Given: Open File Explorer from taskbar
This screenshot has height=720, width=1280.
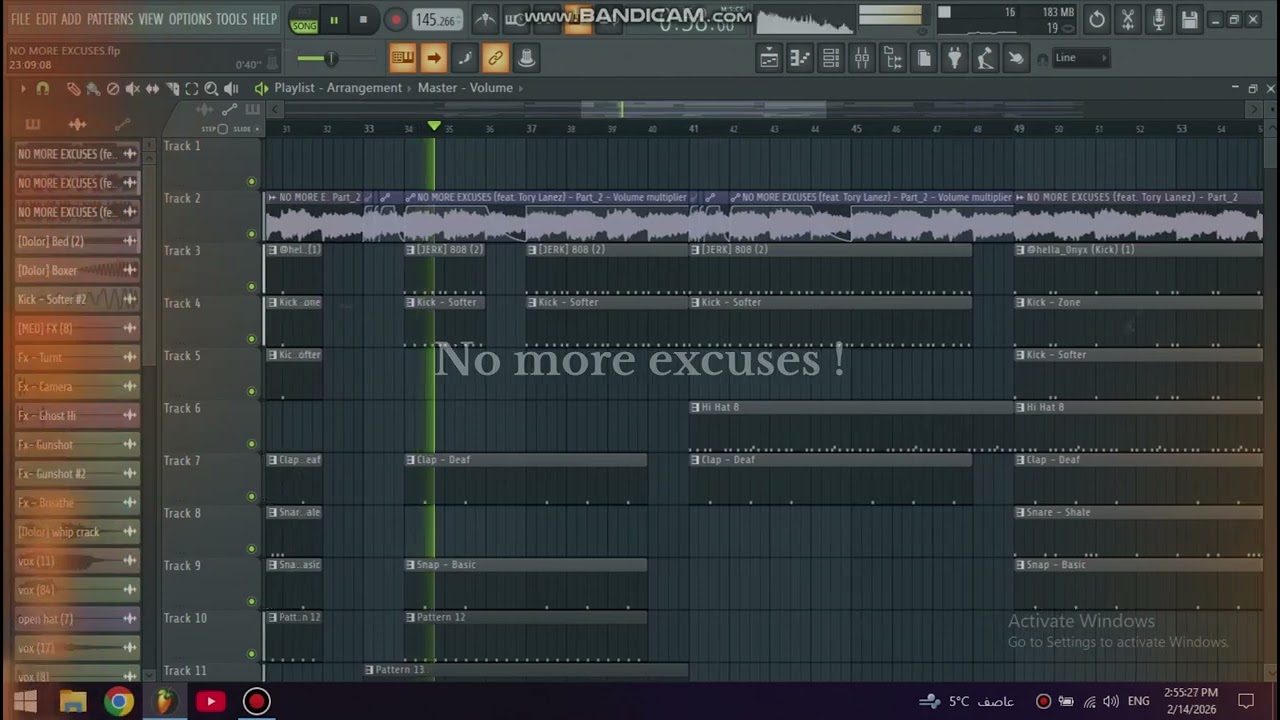Looking at the screenshot, I should (x=72, y=702).
